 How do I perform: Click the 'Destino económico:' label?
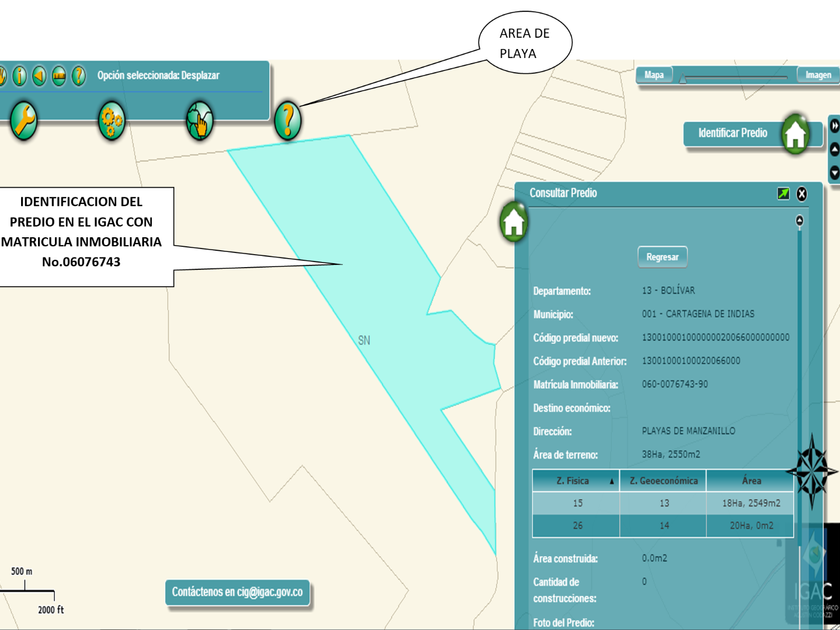(x=572, y=408)
